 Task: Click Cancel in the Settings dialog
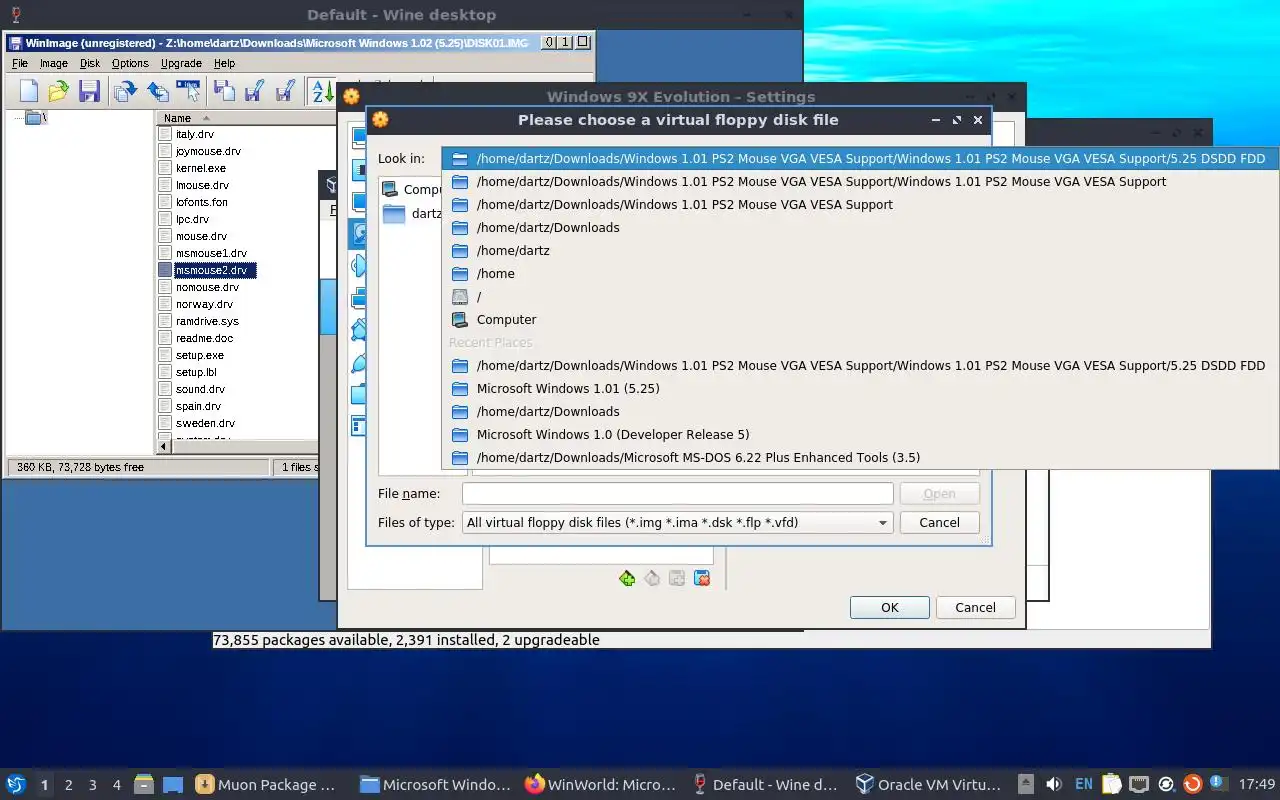click(975, 607)
